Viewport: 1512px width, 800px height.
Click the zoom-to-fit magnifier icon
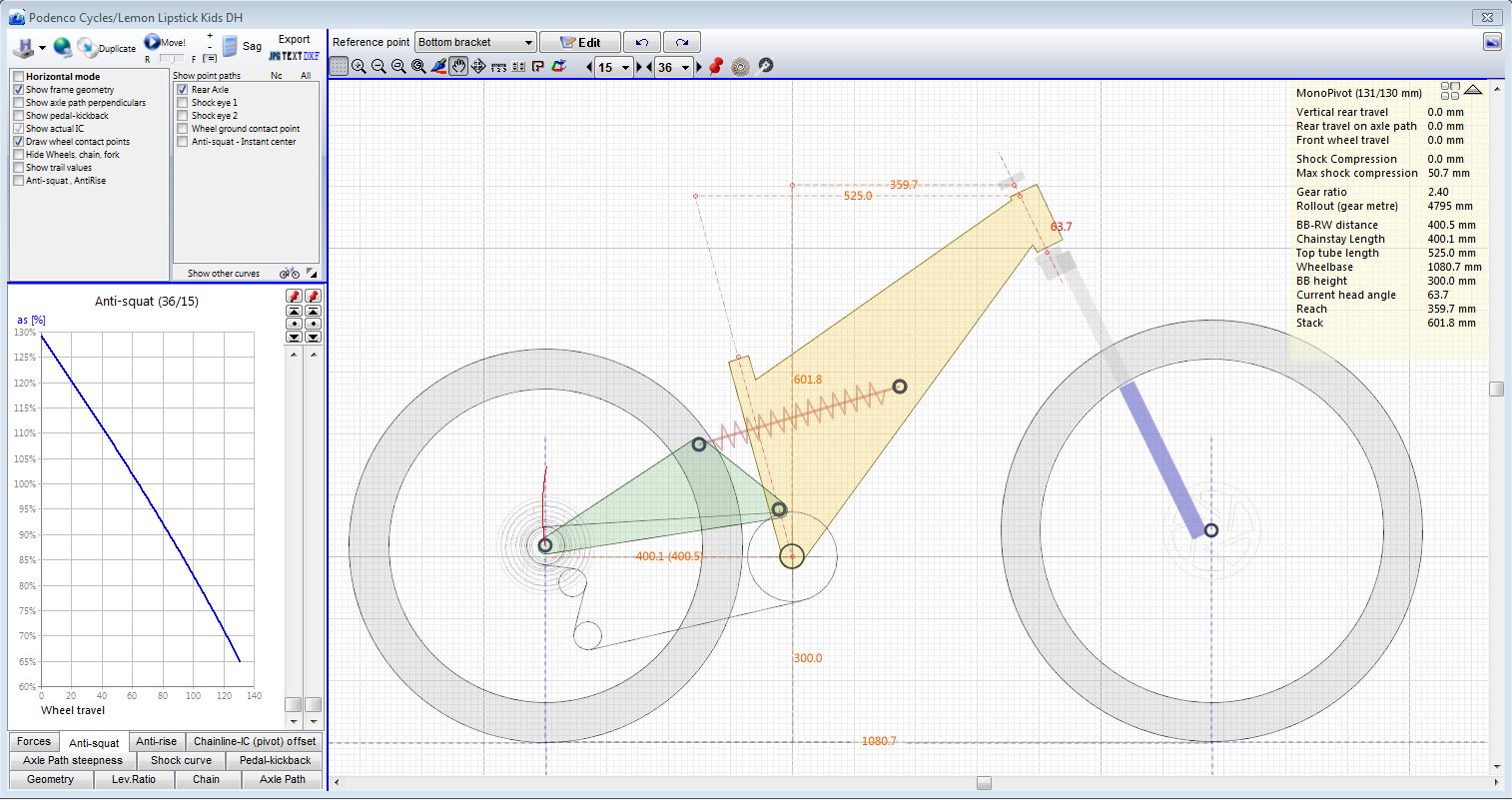pos(418,67)
